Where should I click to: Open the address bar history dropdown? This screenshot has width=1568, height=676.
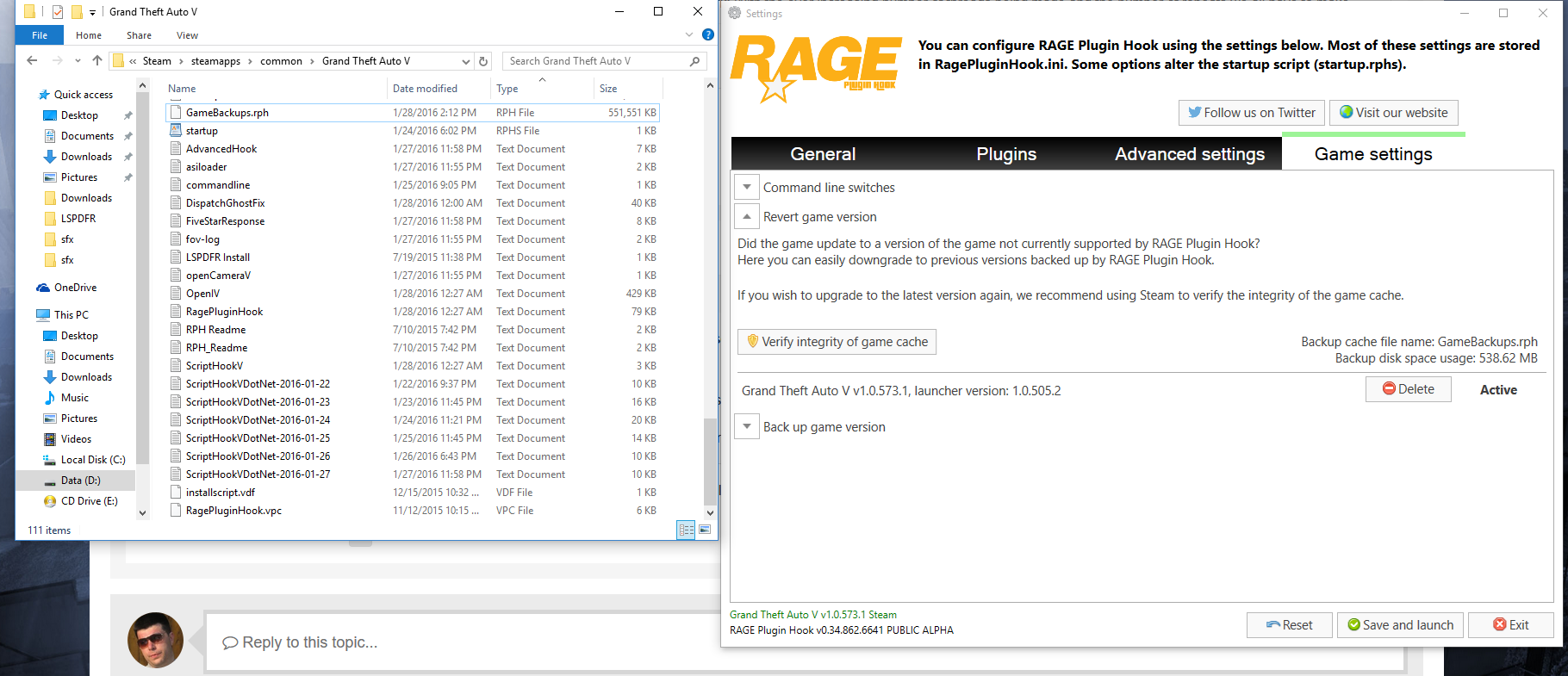[x=466, y=61]
